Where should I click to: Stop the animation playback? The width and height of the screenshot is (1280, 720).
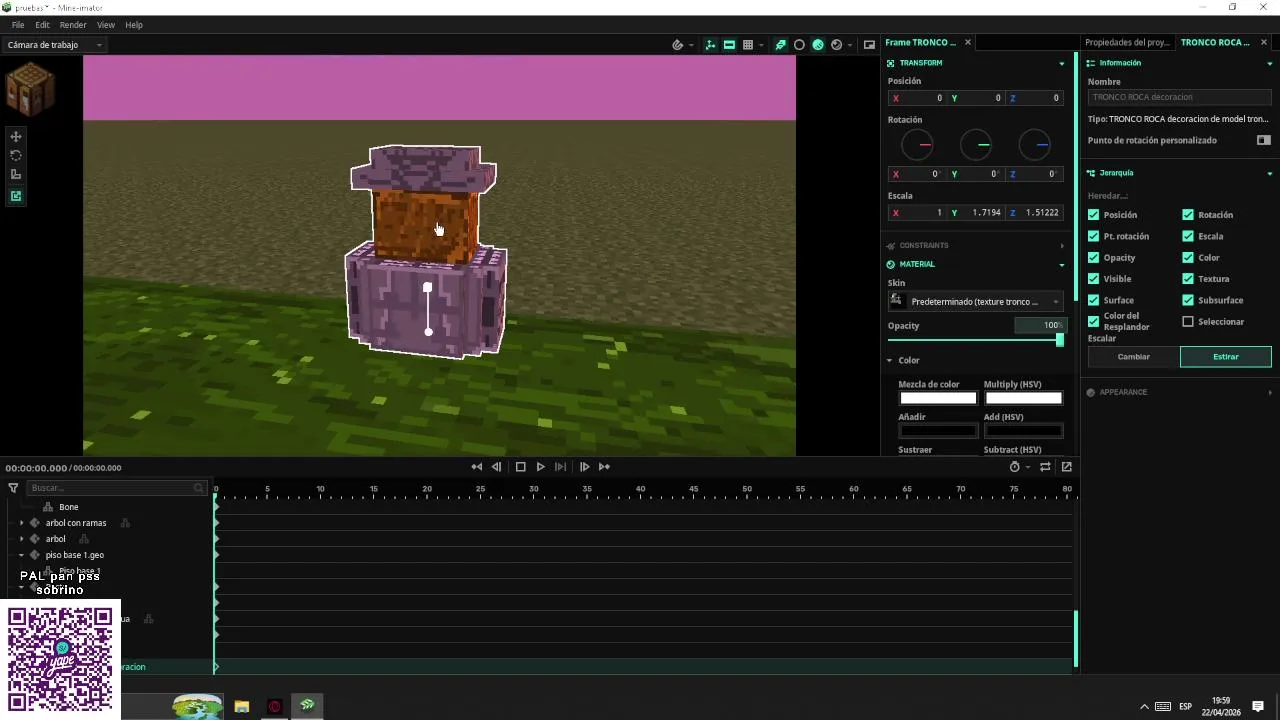pyautogui.click(x=520, y=467)
